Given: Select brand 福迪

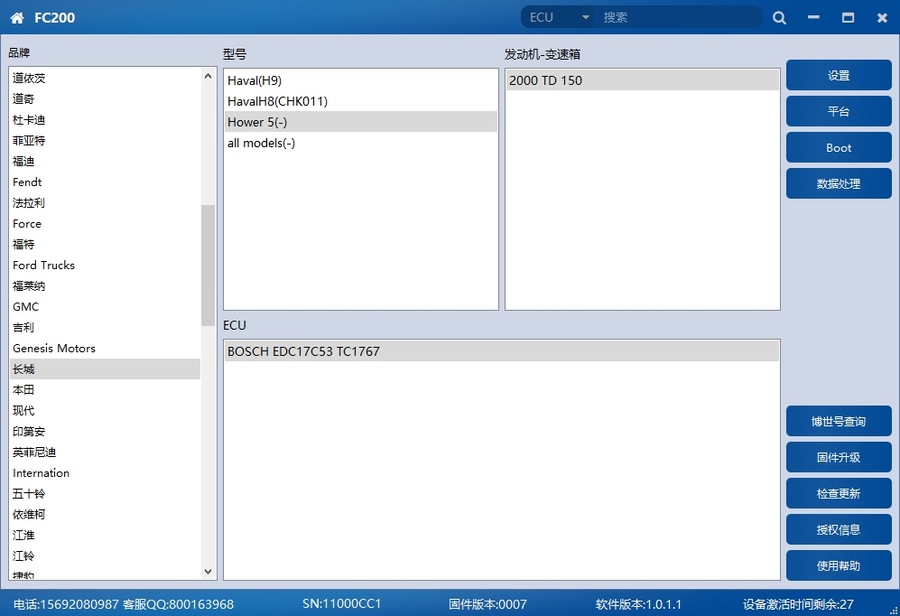Looking at the screenshot, I should (105, 161).
